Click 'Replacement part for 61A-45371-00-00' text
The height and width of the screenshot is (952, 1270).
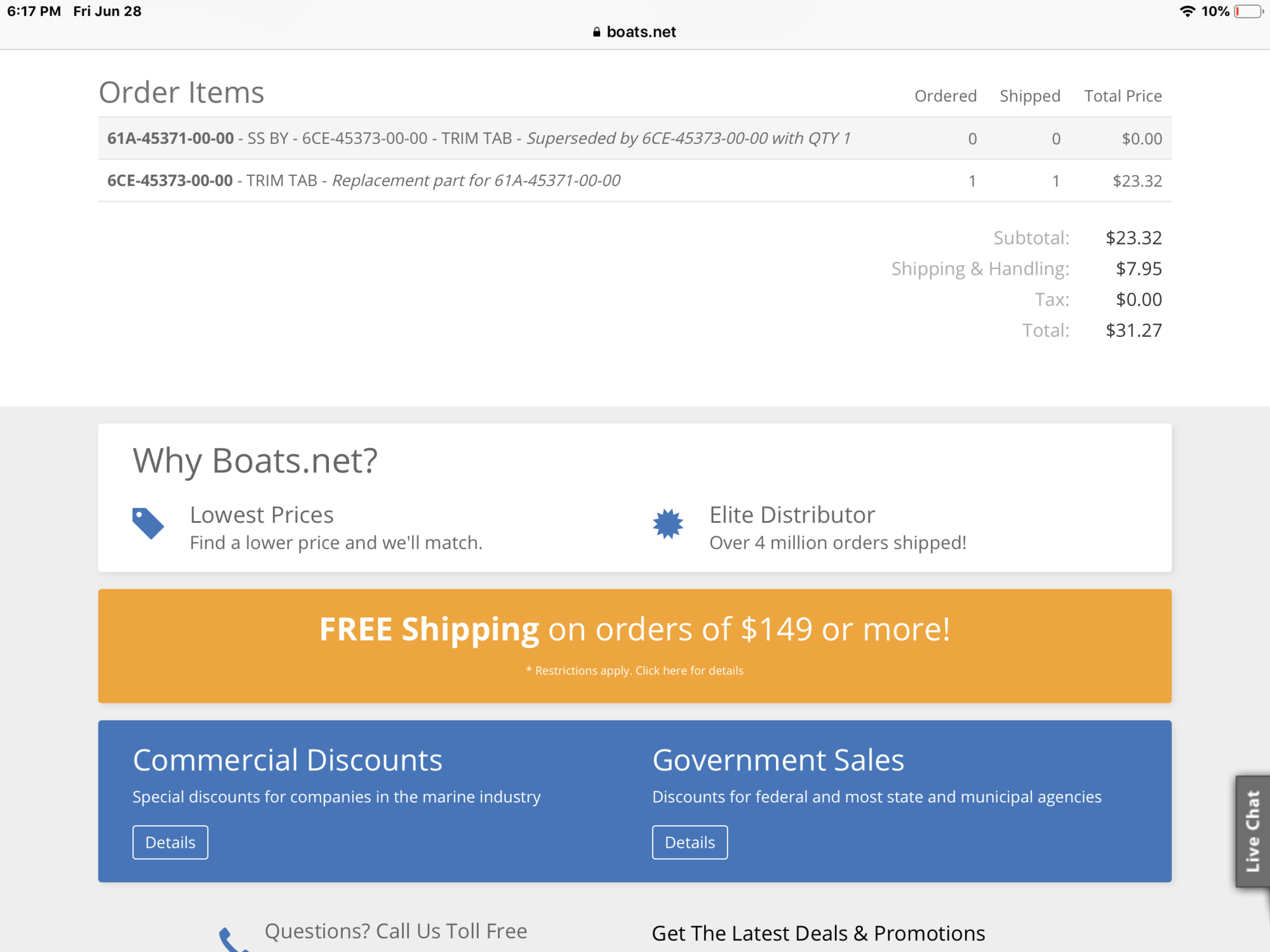[476, 181]
